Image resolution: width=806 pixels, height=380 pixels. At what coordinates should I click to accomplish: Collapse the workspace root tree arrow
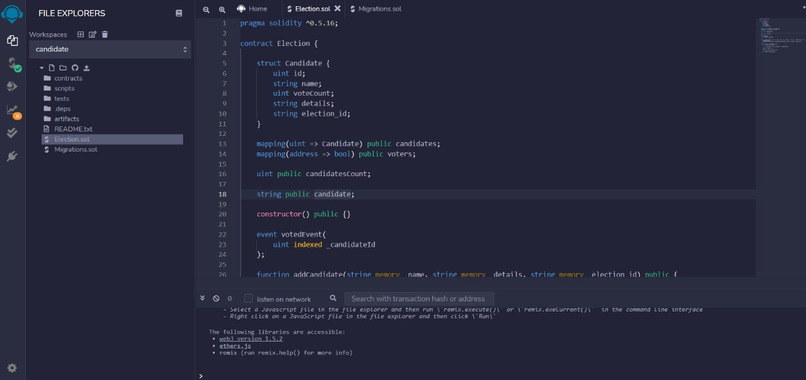[x=42, y=68]
